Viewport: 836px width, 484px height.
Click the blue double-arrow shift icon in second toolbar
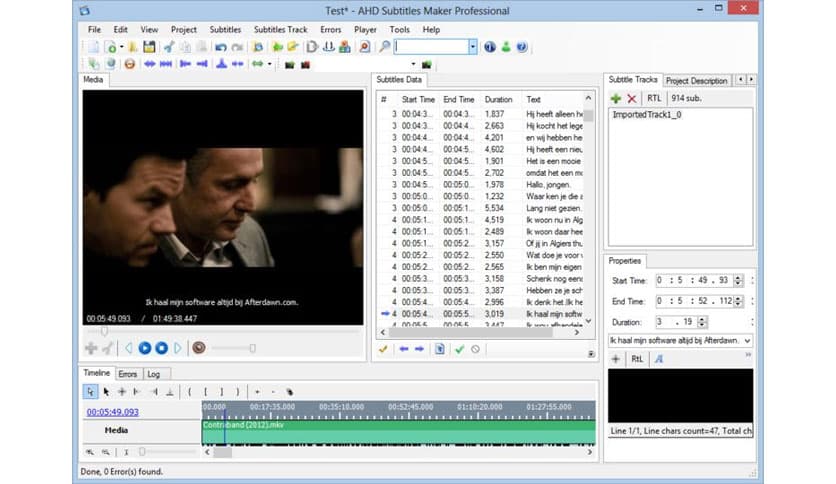click(x=149, y=64)
